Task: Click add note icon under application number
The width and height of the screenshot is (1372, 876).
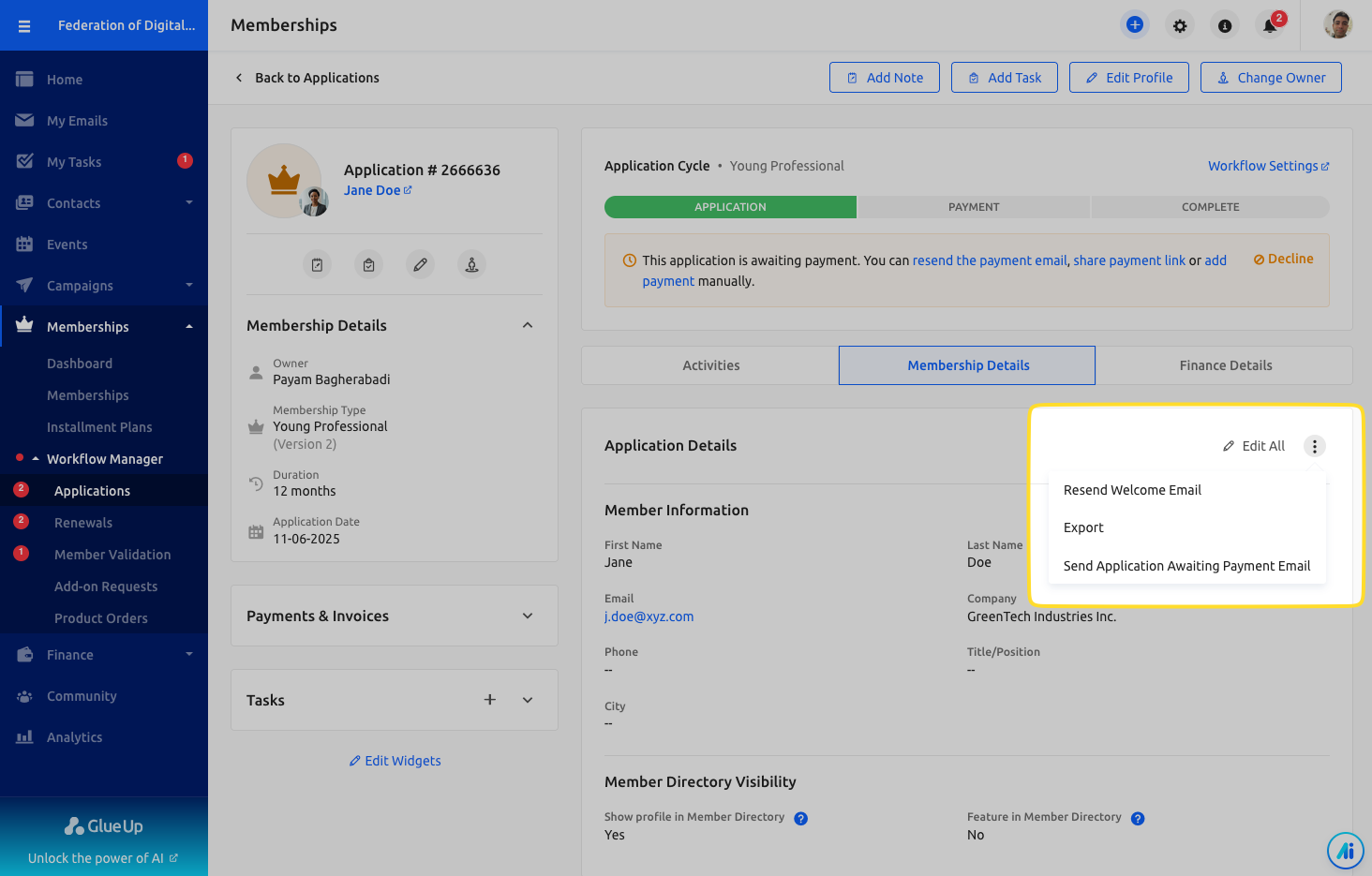Action: coord(318,265)
